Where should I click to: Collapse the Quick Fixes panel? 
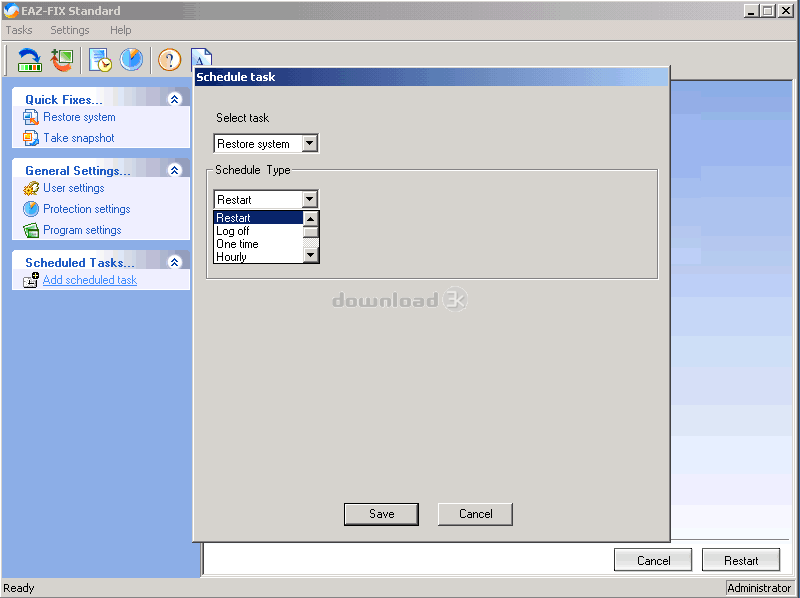point(175,99)
